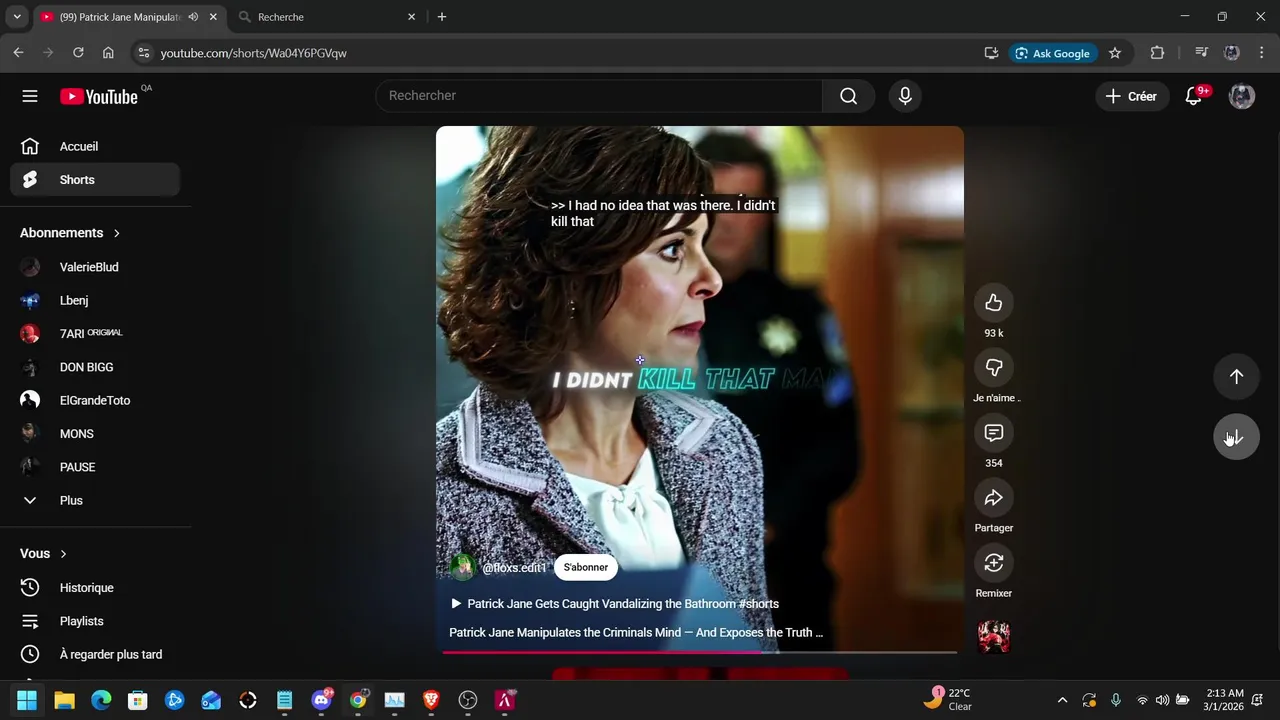This screenshot has width=1280, height=720.
Task: Open 7ARI channel subscription
Action: tap(95, 334)
